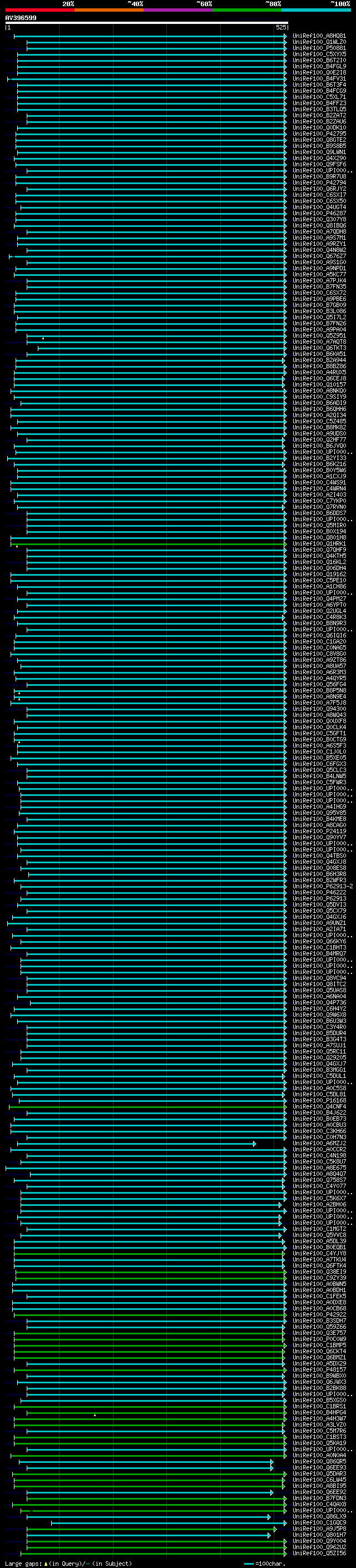The height and width of the screenshot is (1568, 356).
Task: Select hit label UniRef100_Q3E757
Action: tap(319, 1333)
